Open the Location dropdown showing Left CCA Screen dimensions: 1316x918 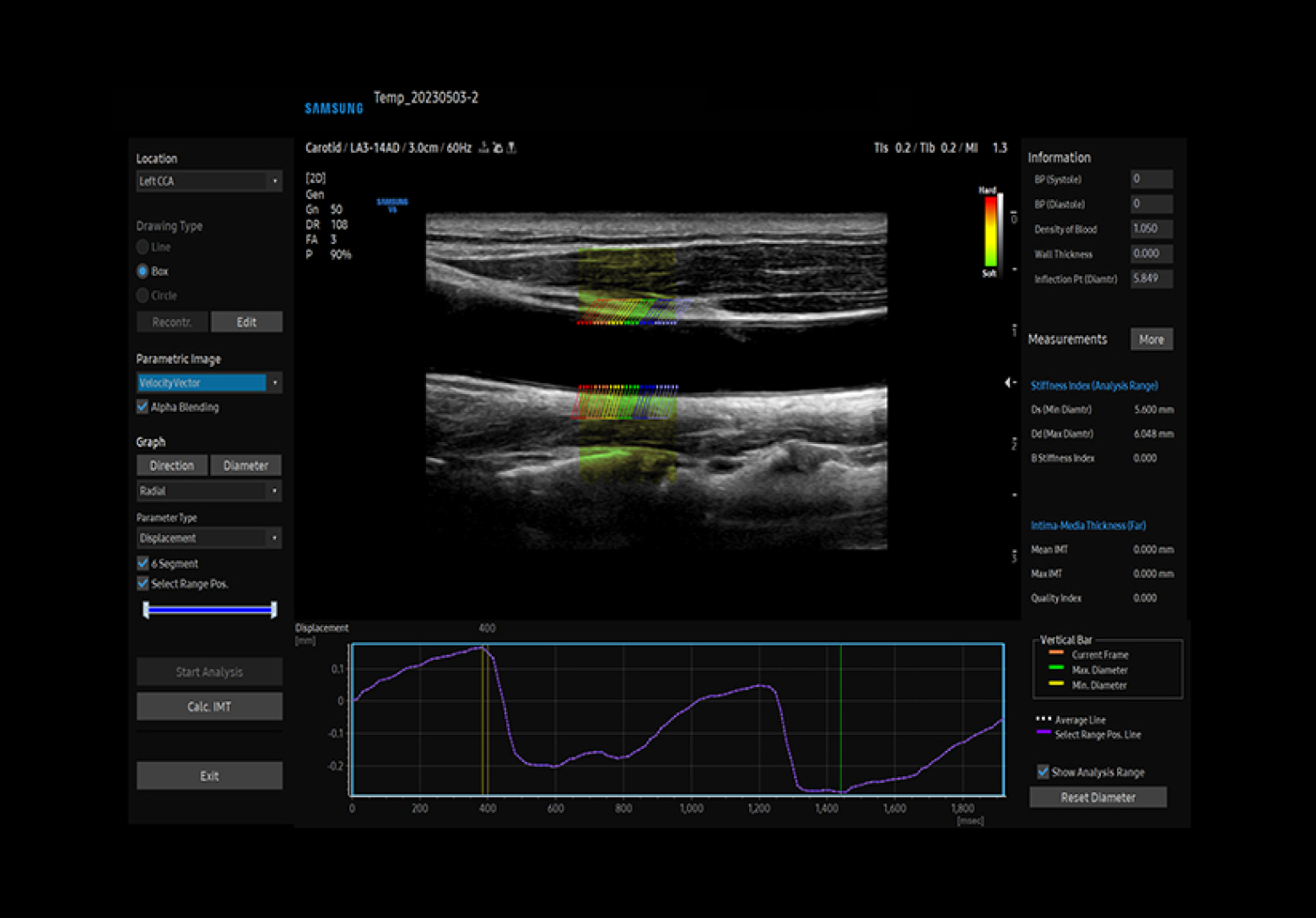coord(208,181)
